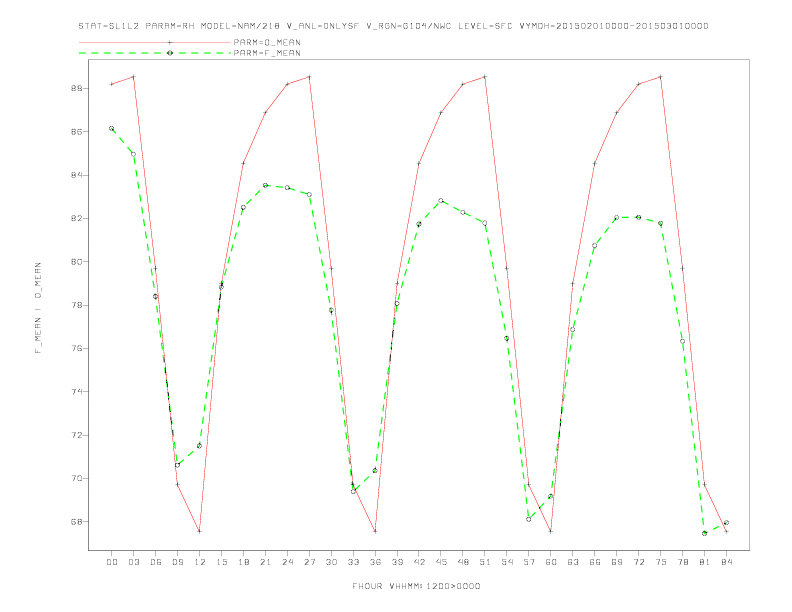Click the green F_MEAN circle at hour 45
The height and width of the screenshot is (612, 792).
pos(441,200)
